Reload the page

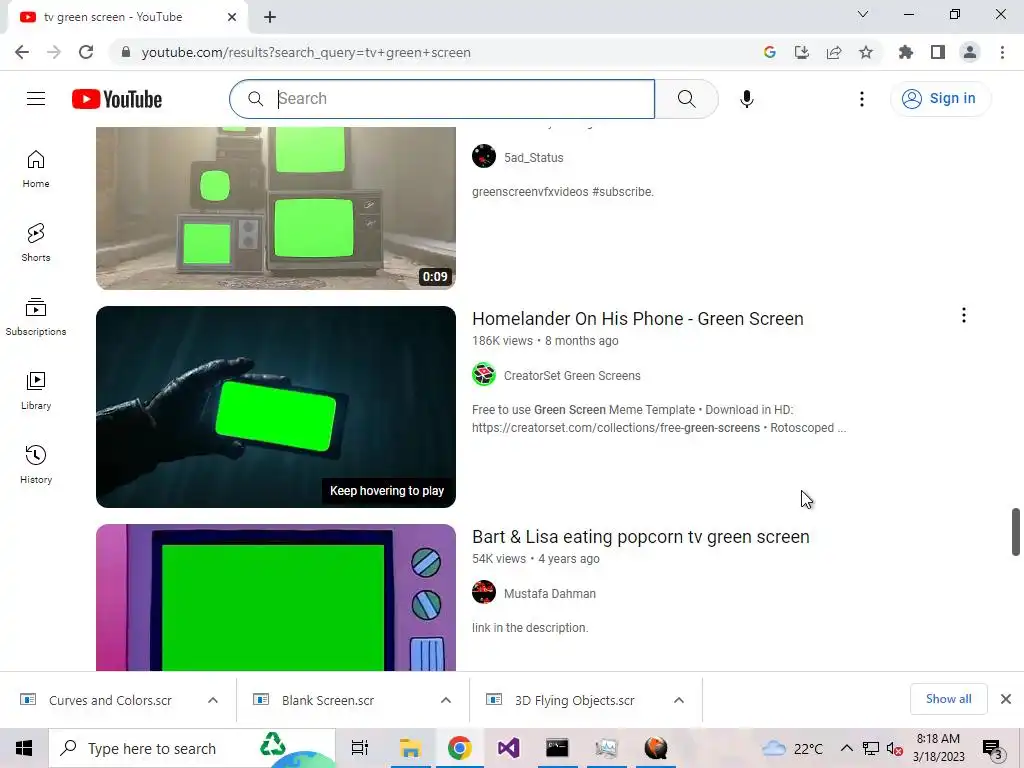(x=86, y=52)
